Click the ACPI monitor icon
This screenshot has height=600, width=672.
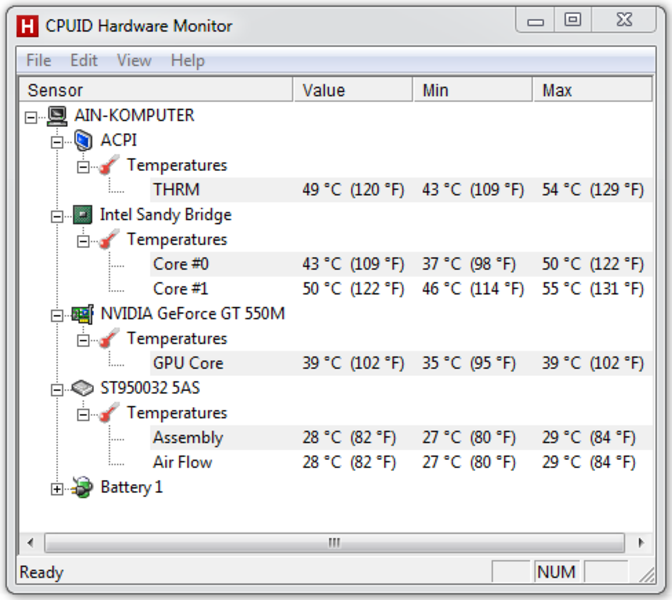(83, 141)
